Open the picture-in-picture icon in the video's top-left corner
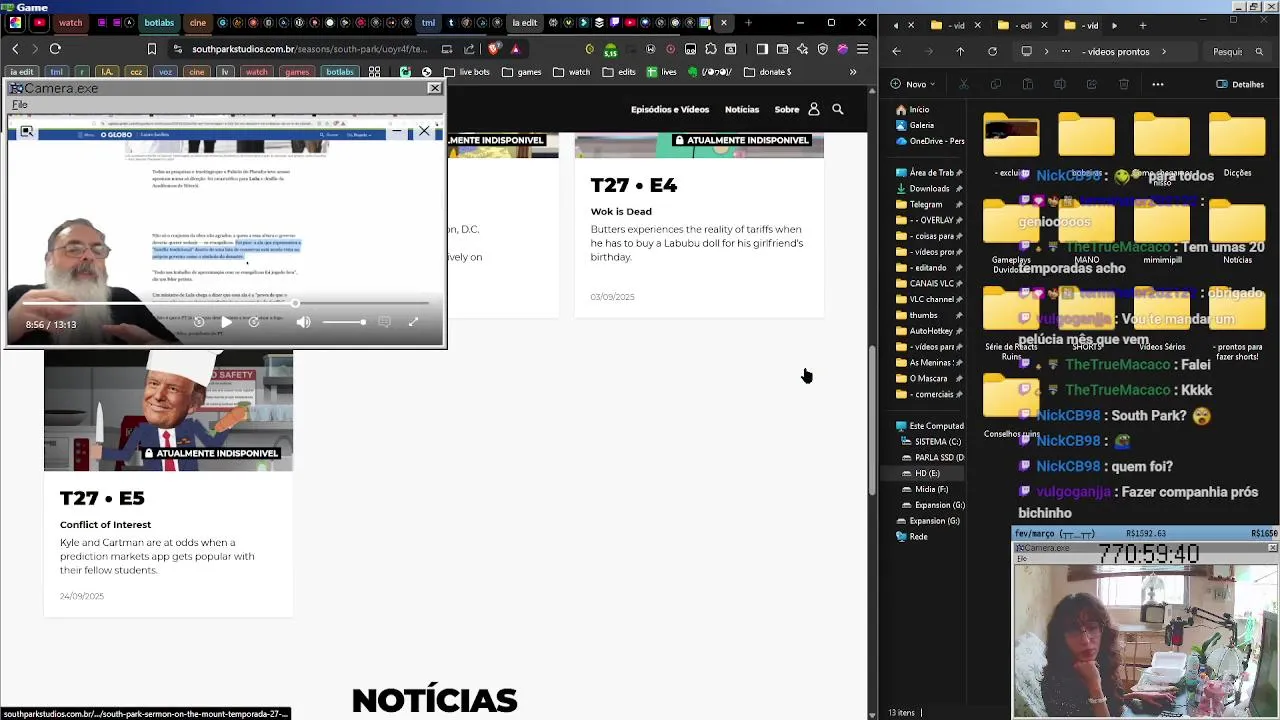Image resolution: width=1280 pixels, height=720 pixels. point(27,131)
